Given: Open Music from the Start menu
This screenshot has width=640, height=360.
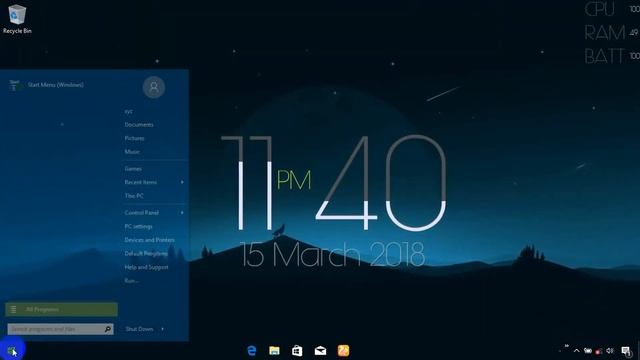Looking at the screenshot, I should pos(132,151).
